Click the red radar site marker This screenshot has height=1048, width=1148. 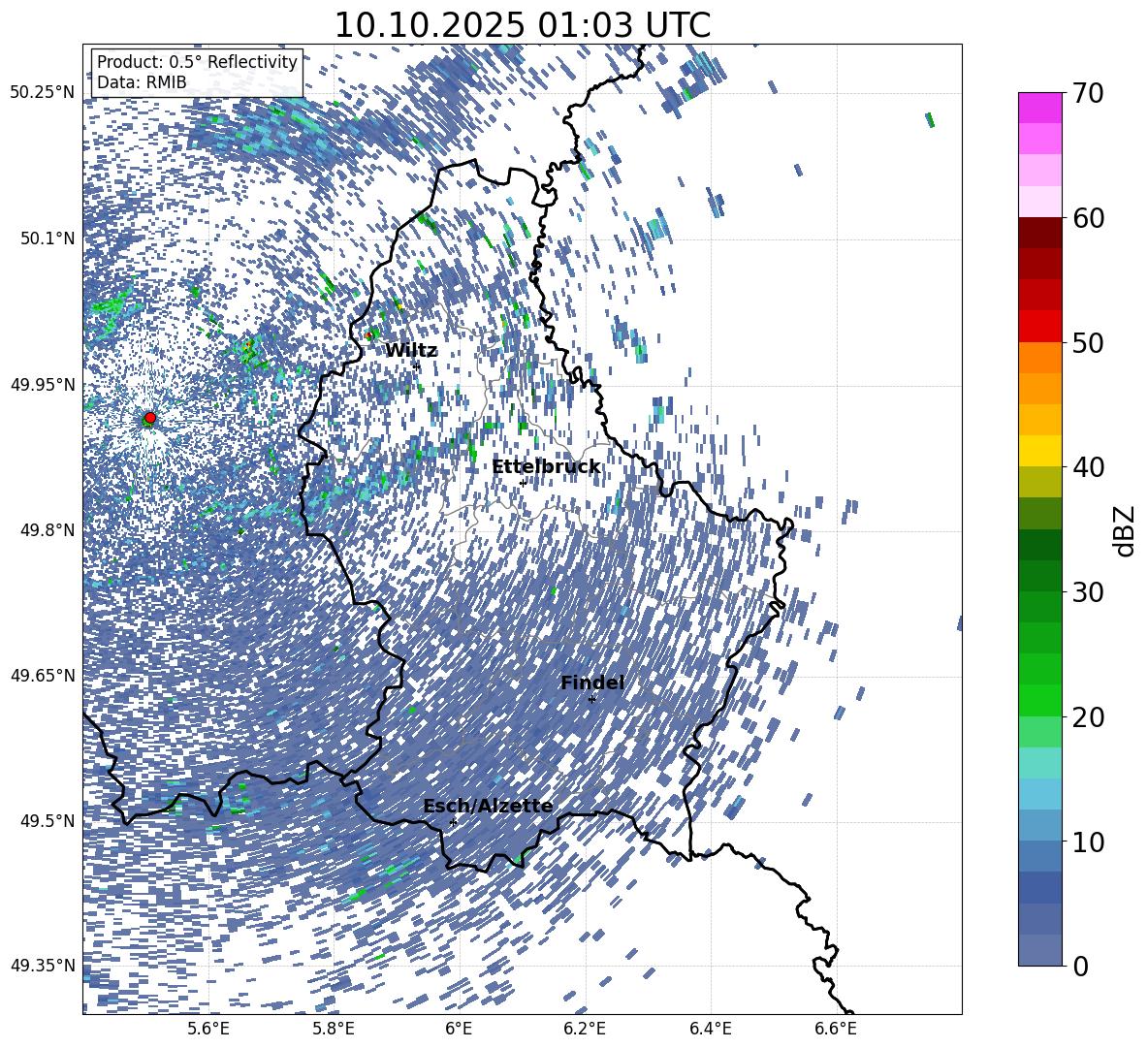coord(150,418)
